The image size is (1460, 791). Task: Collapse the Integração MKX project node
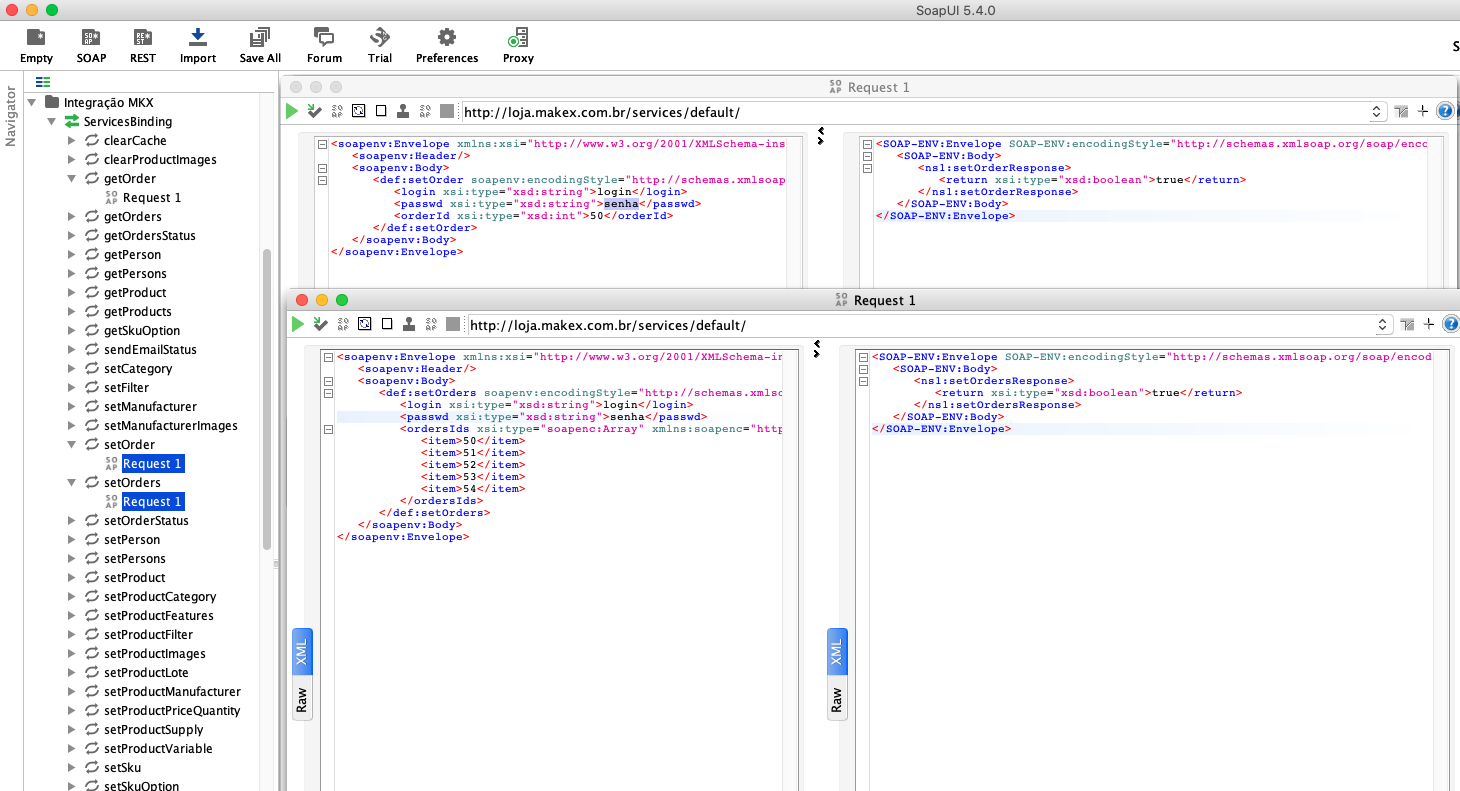(32, 103)
